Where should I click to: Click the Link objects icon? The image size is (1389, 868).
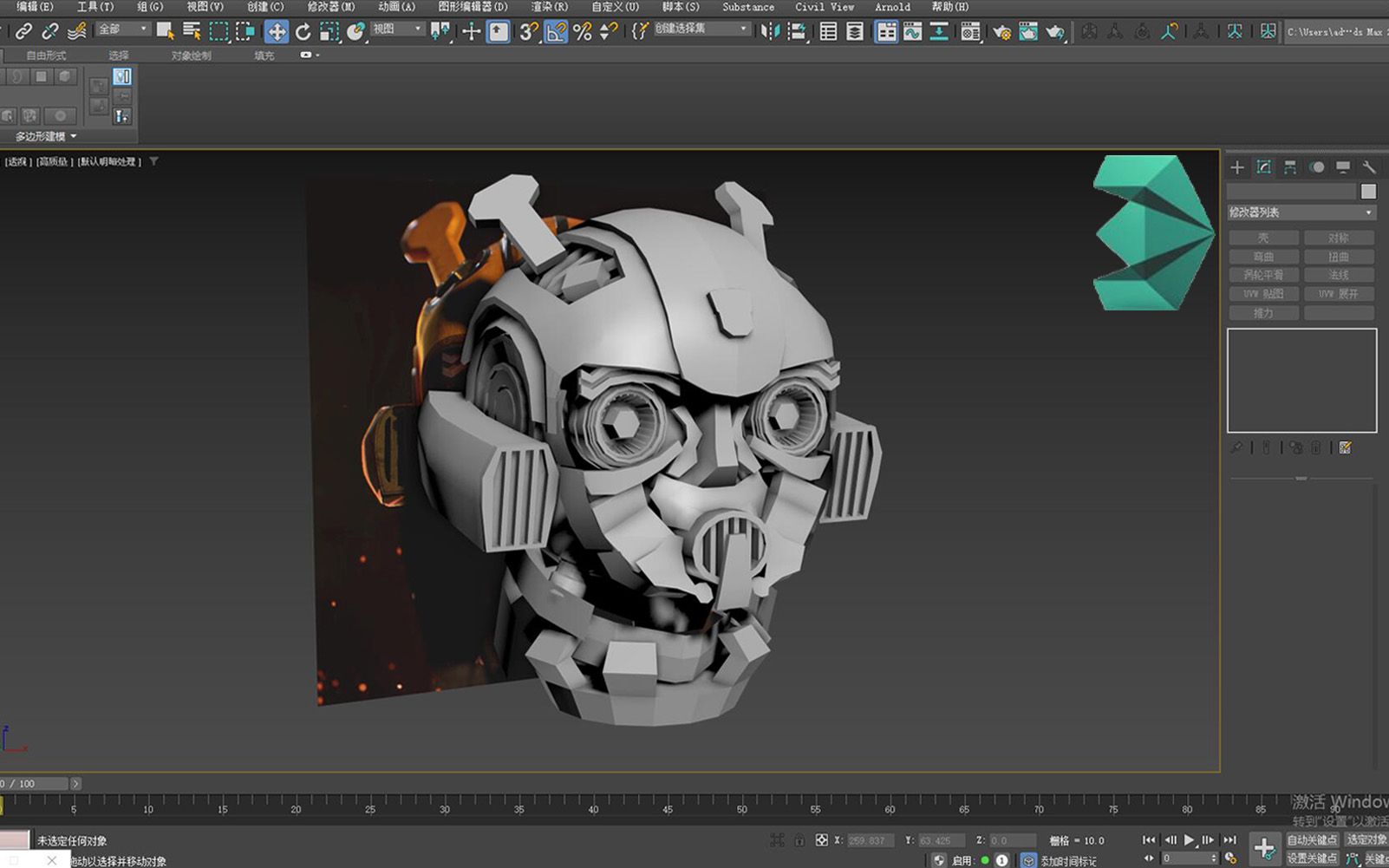23,32
